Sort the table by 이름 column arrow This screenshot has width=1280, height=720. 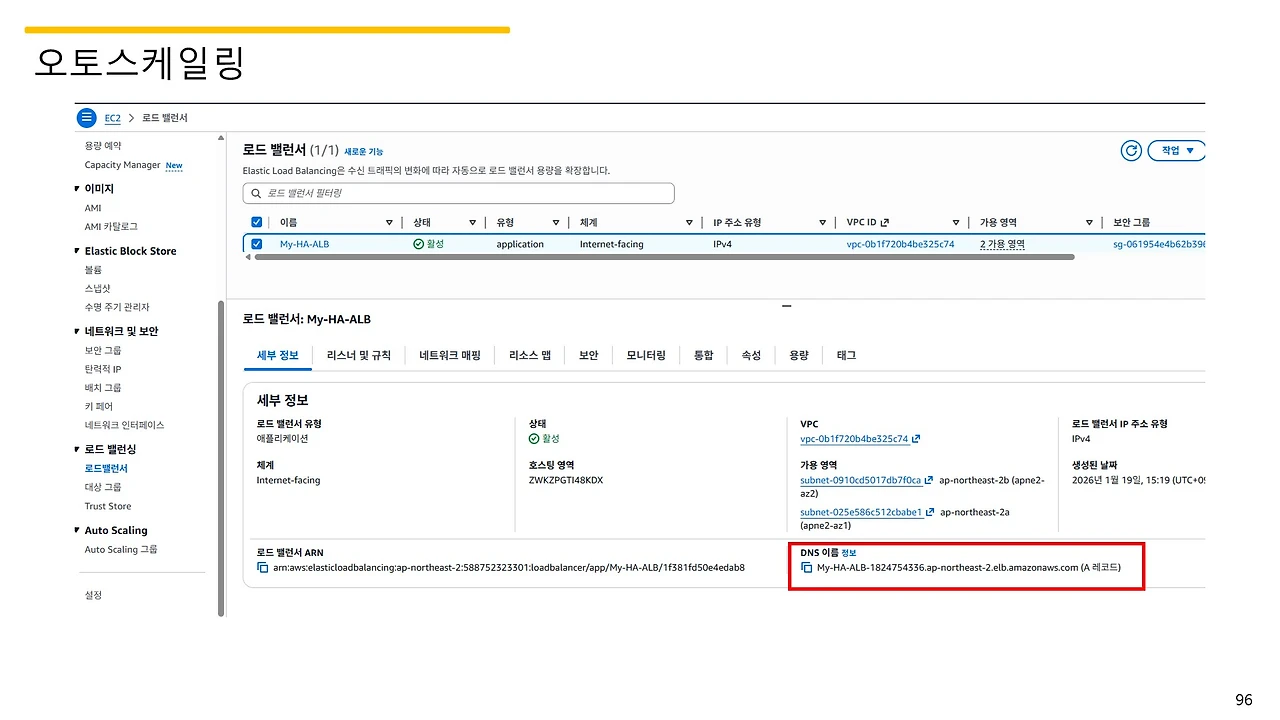tap(390, 223)
